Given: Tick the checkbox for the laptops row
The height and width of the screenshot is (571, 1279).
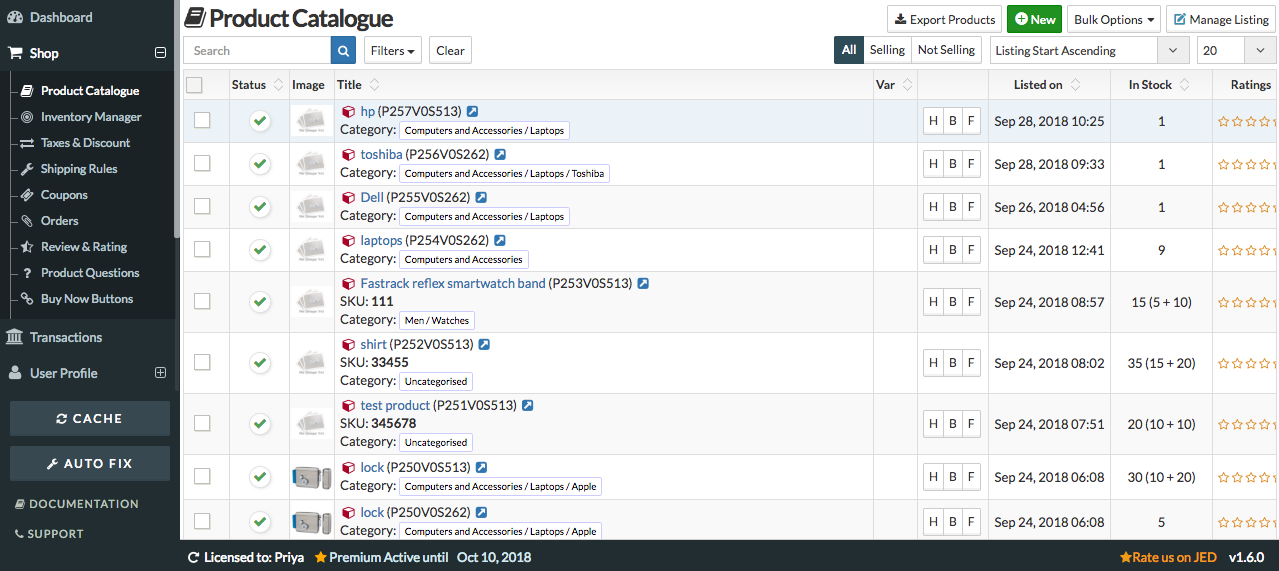Looking at the screenshot, I should click(202, 249).
